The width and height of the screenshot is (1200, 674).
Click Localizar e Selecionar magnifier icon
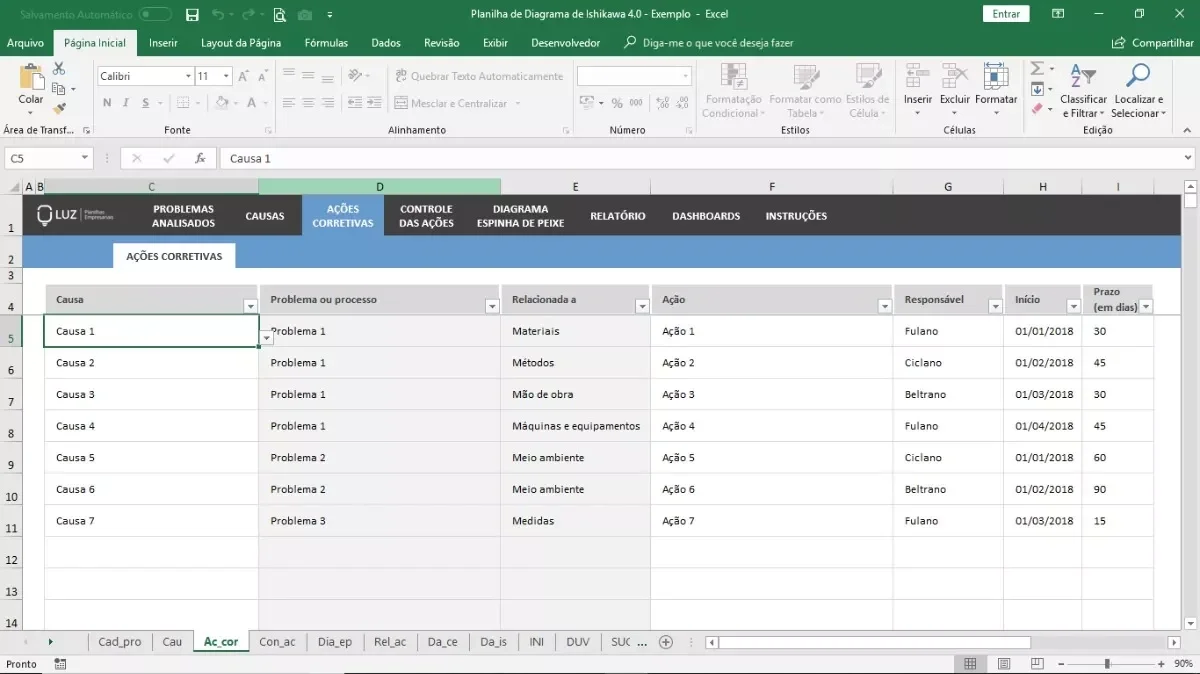(x=1138, y=76)
